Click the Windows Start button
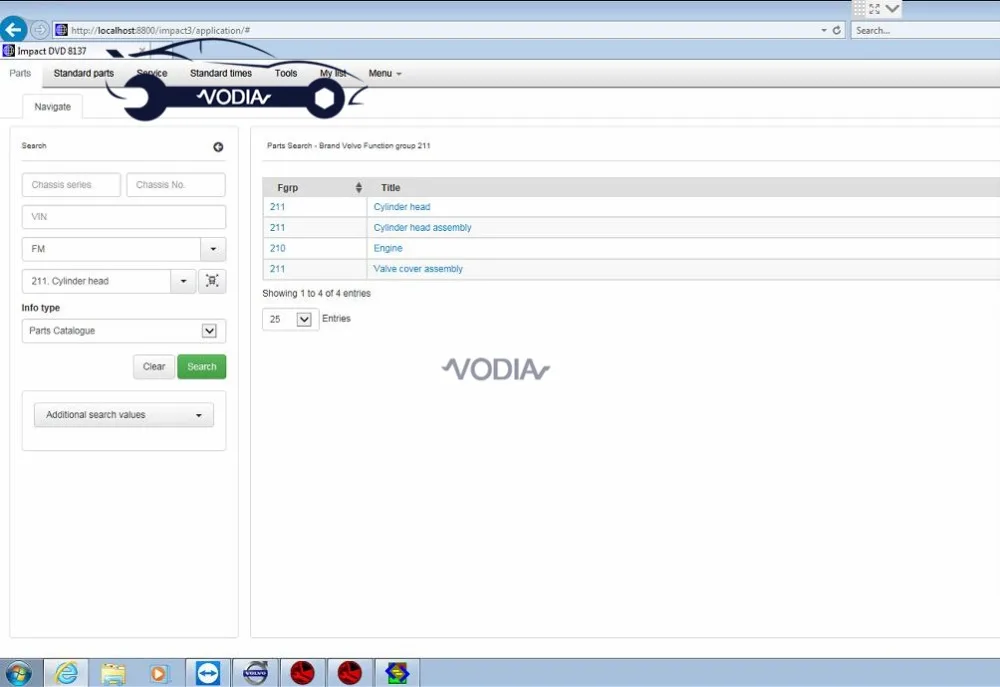Viewport: 1000px width, 687px height. 18,673
